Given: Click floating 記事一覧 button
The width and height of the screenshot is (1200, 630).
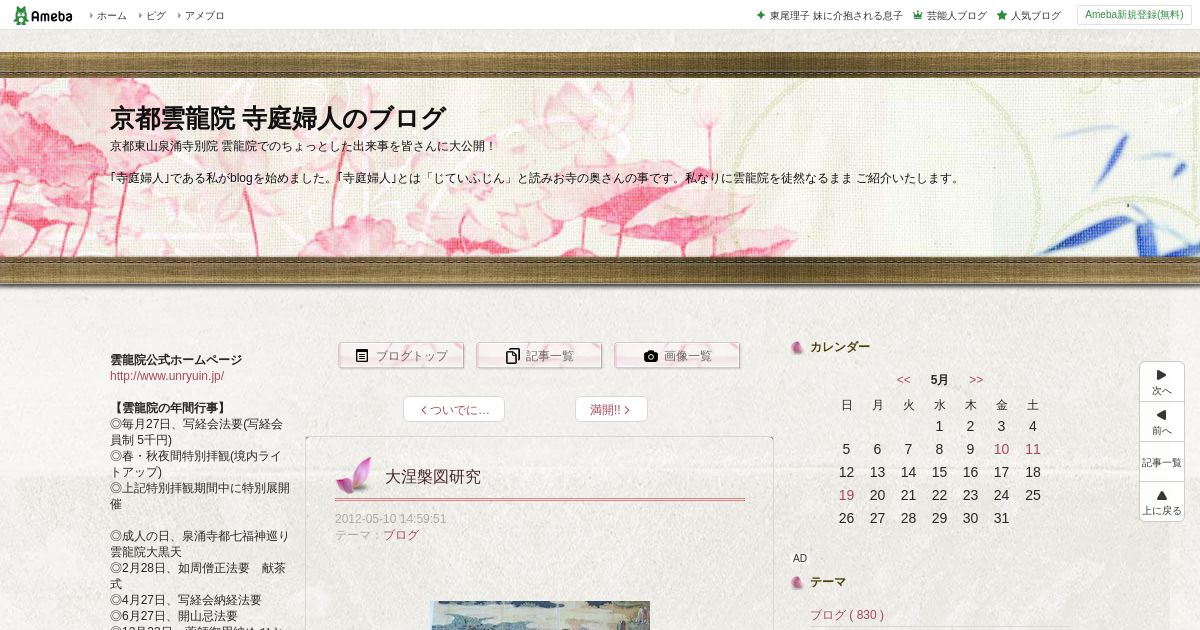Looking at the screenshot, I should [x=1162, y=462].
